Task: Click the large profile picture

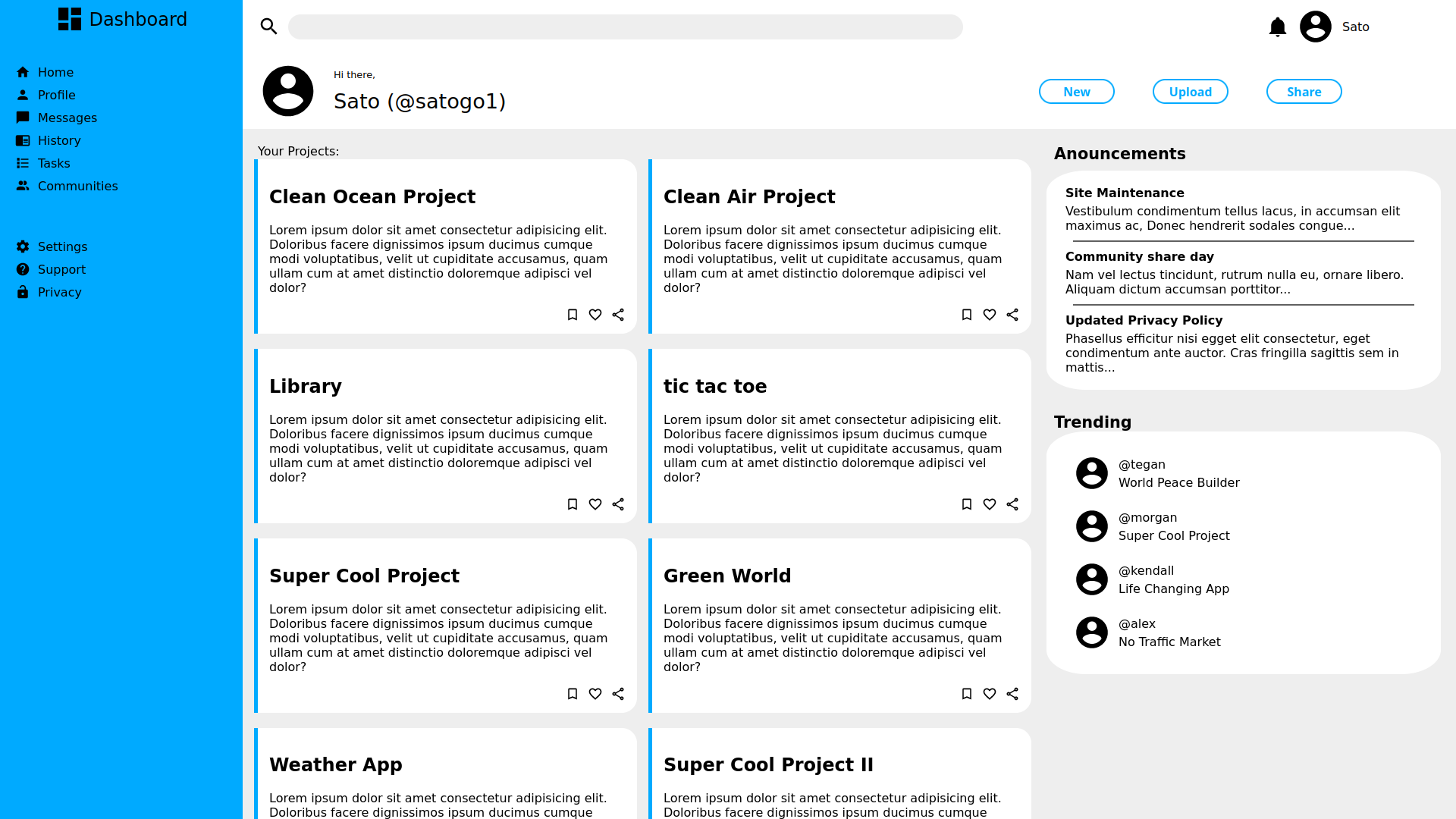Action: (288, 91)
